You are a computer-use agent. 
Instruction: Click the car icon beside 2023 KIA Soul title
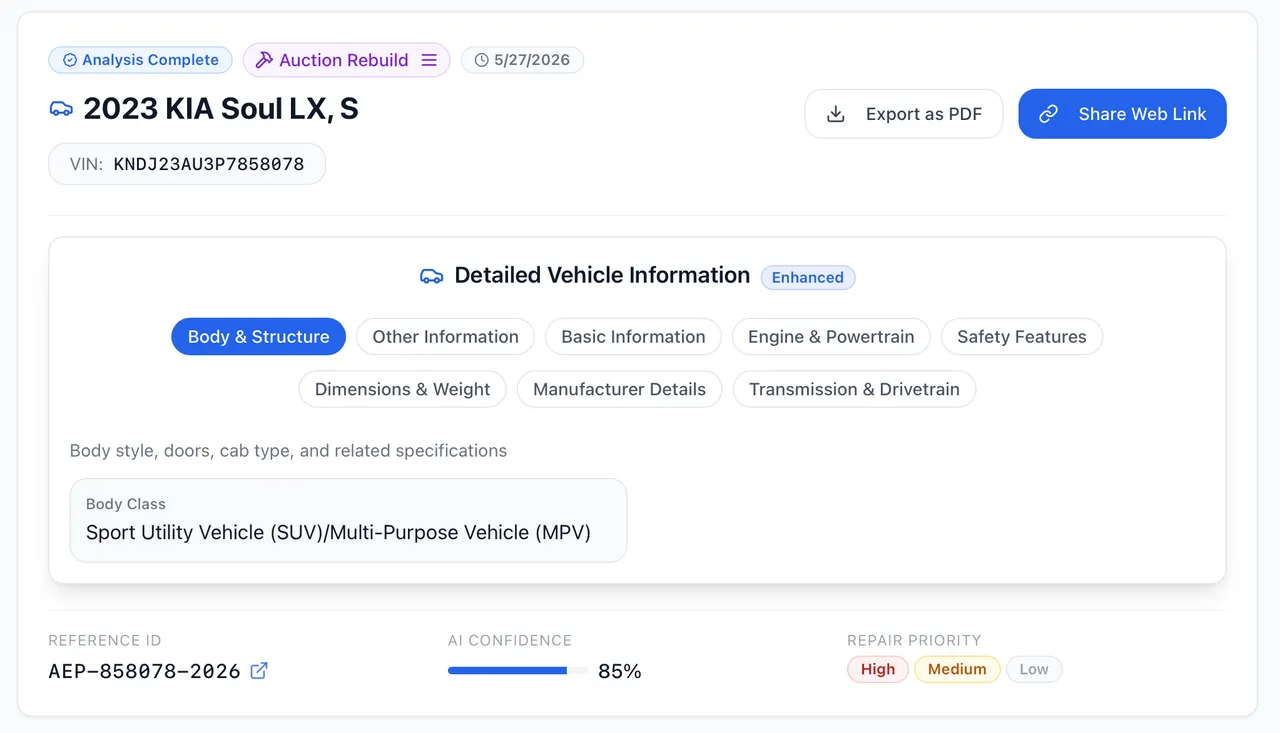pyautogui.click(x=61, y=109)
